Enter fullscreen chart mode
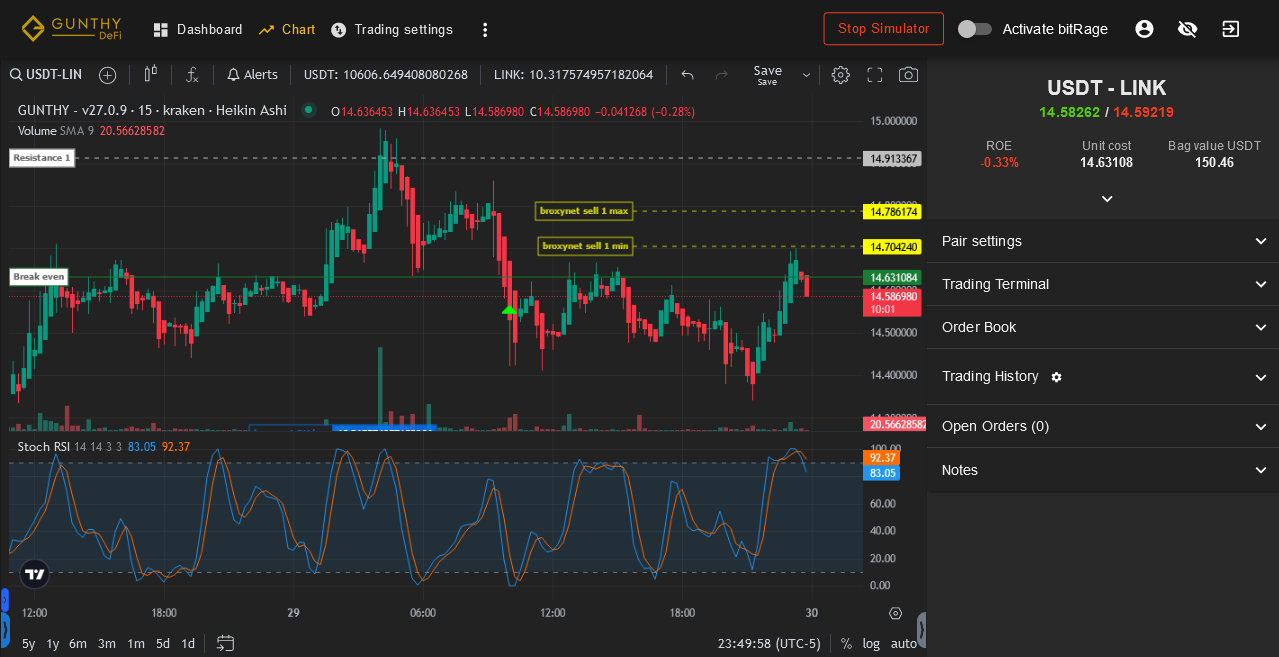The height and width of the screenshot is (657, 1279). [875, 75]
